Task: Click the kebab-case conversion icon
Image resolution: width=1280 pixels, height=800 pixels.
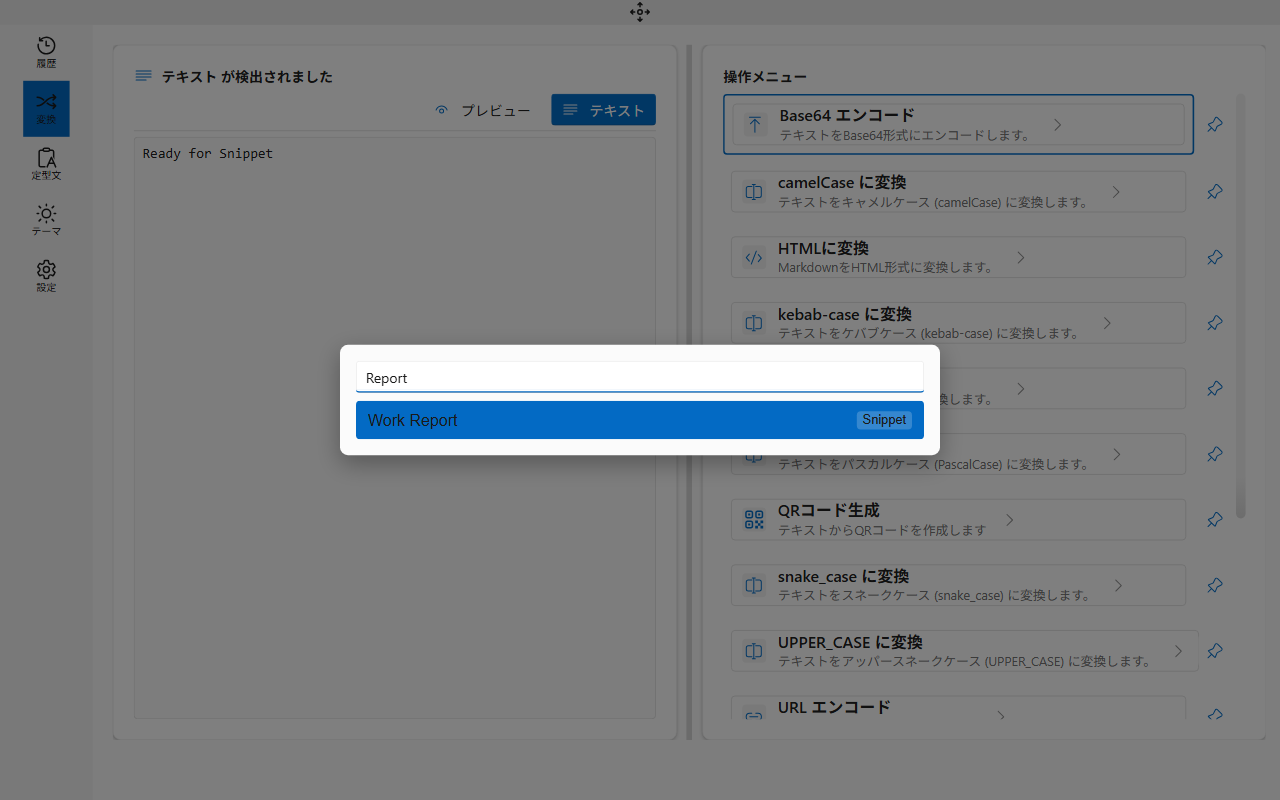Action: (753, 322)
